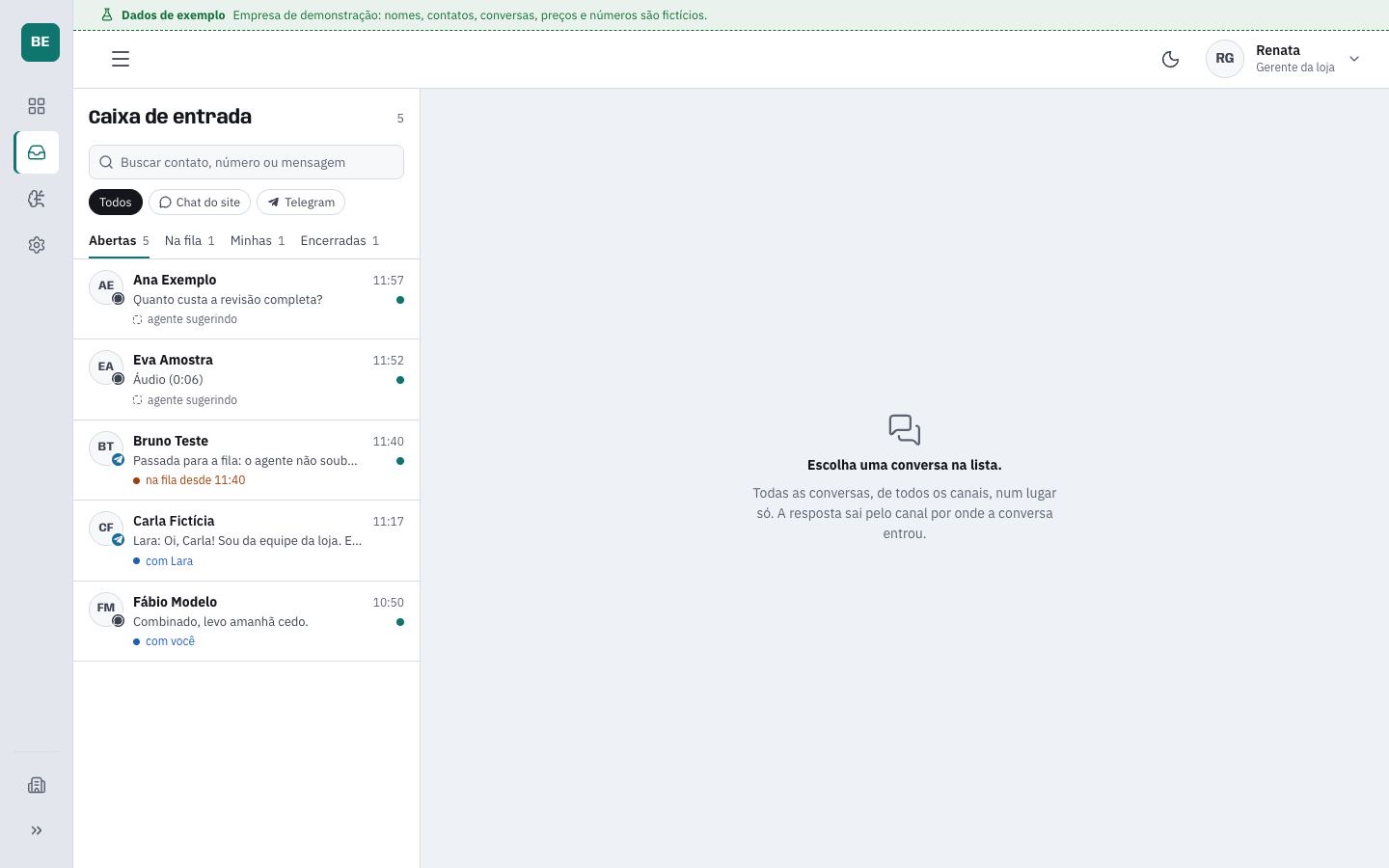
Task: Open the dashboard grid icon in sidebar
Action: 37,106
